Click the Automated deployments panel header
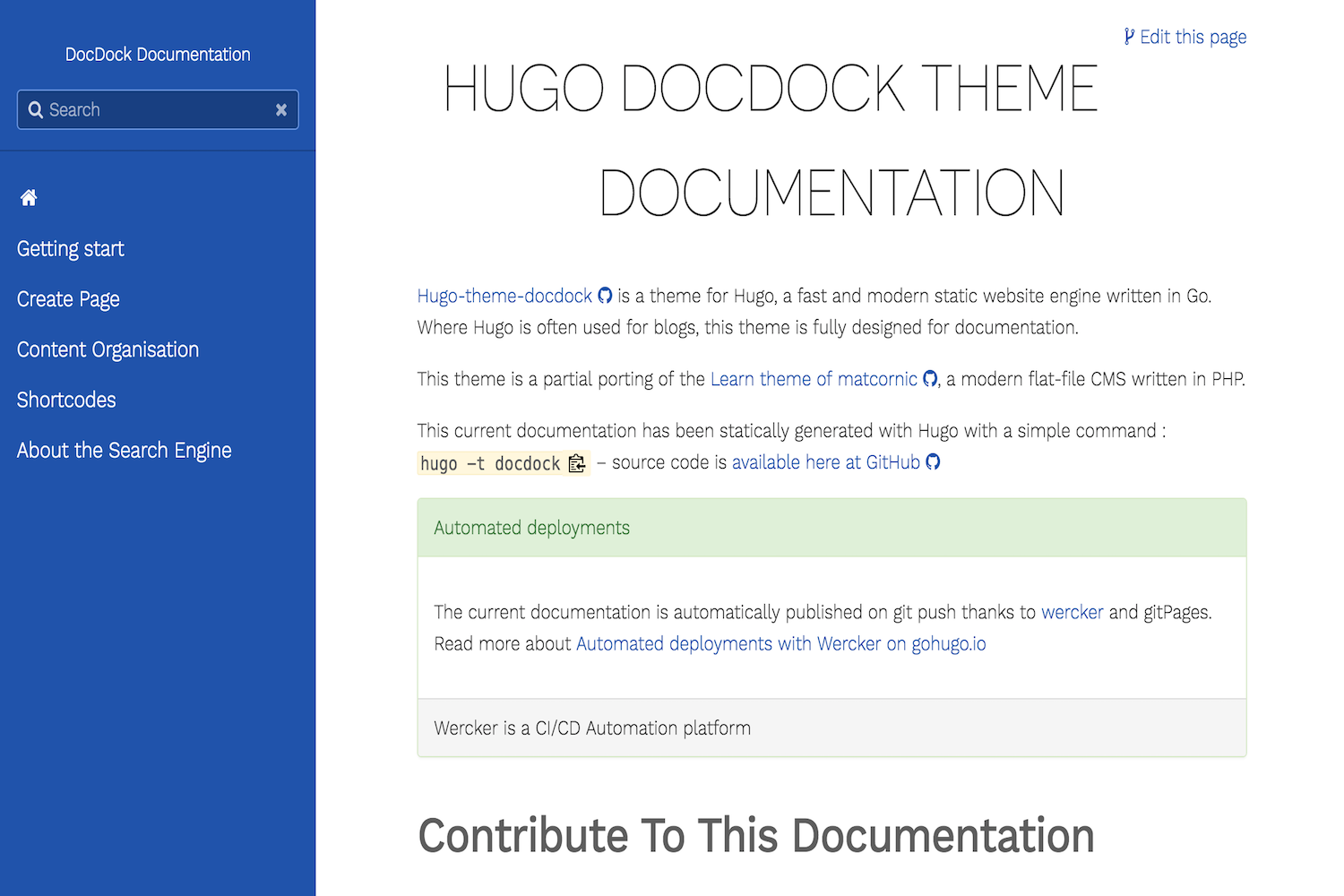Viewport: 1344px width, 896px height. pyautogui.click(x=831, y=528)
